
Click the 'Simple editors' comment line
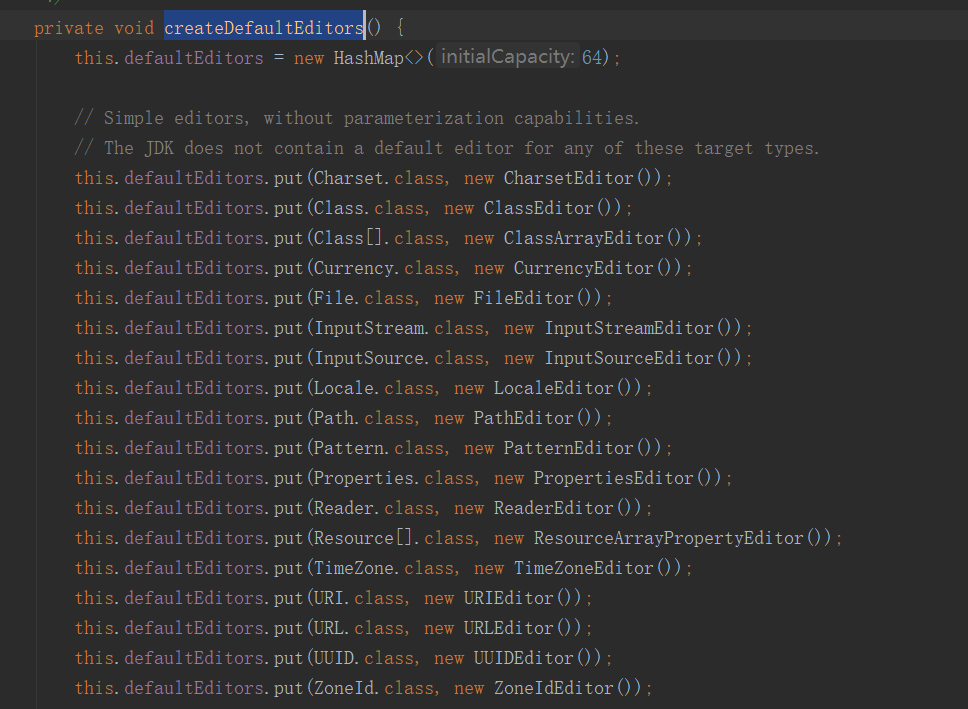click(x=356, y=117)
